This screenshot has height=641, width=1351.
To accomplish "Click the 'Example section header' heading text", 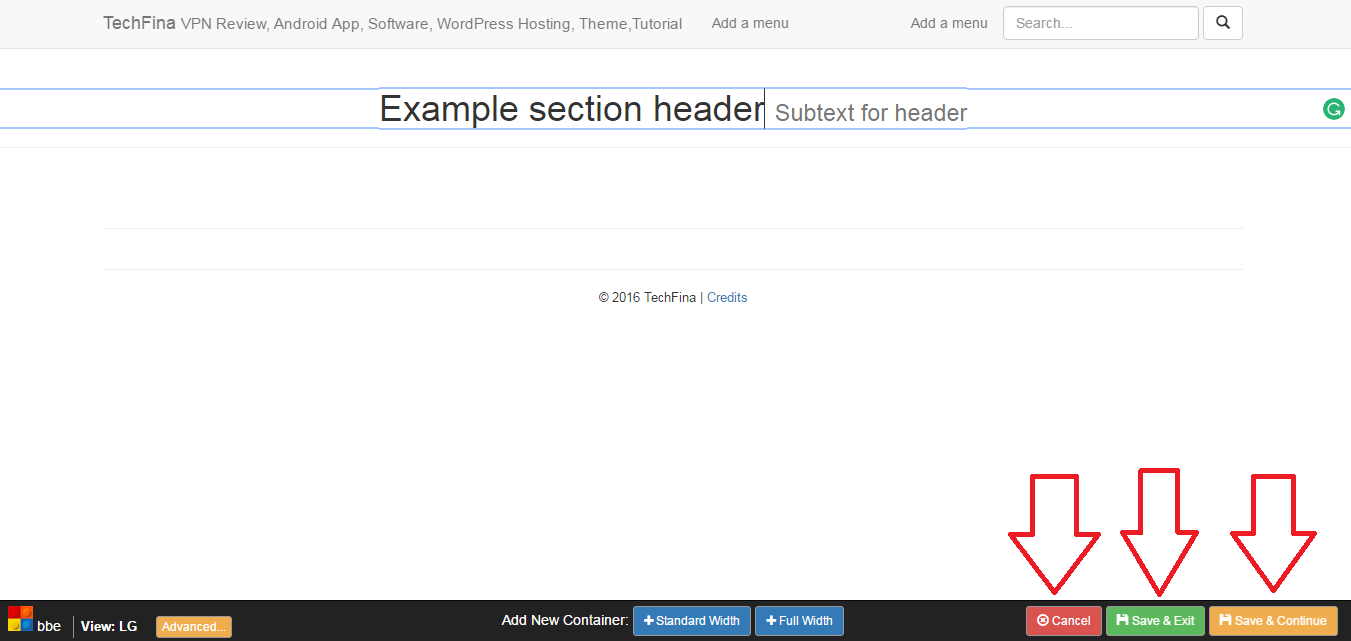I will tap(571, 109).
